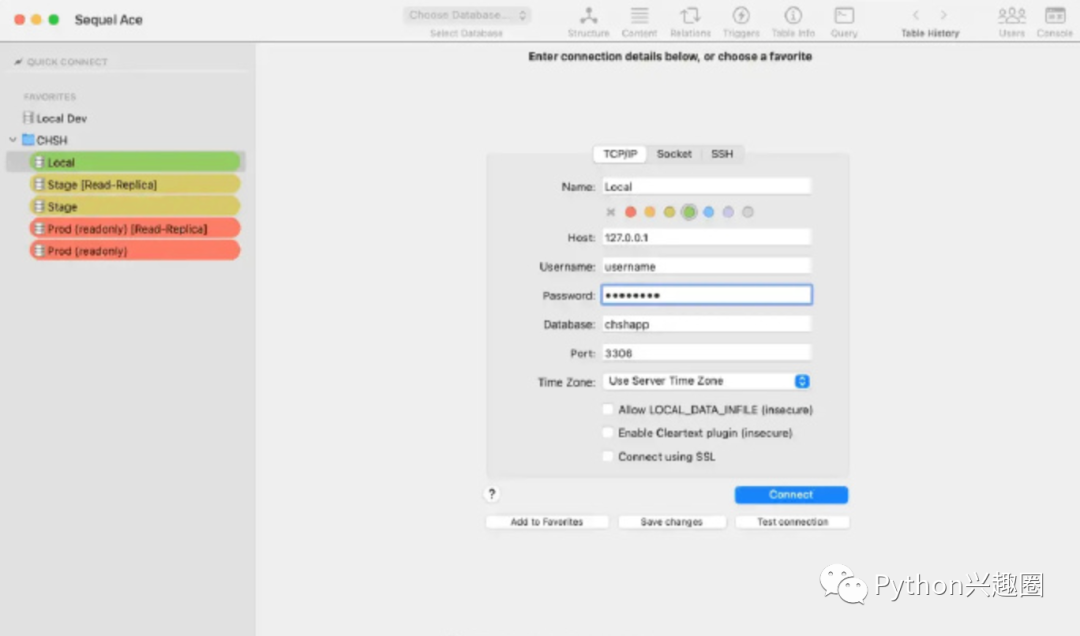The height and width of the screenshot is (636, 1080).
Task: Open the Content view in toolbar
Action: coord(639,21)
